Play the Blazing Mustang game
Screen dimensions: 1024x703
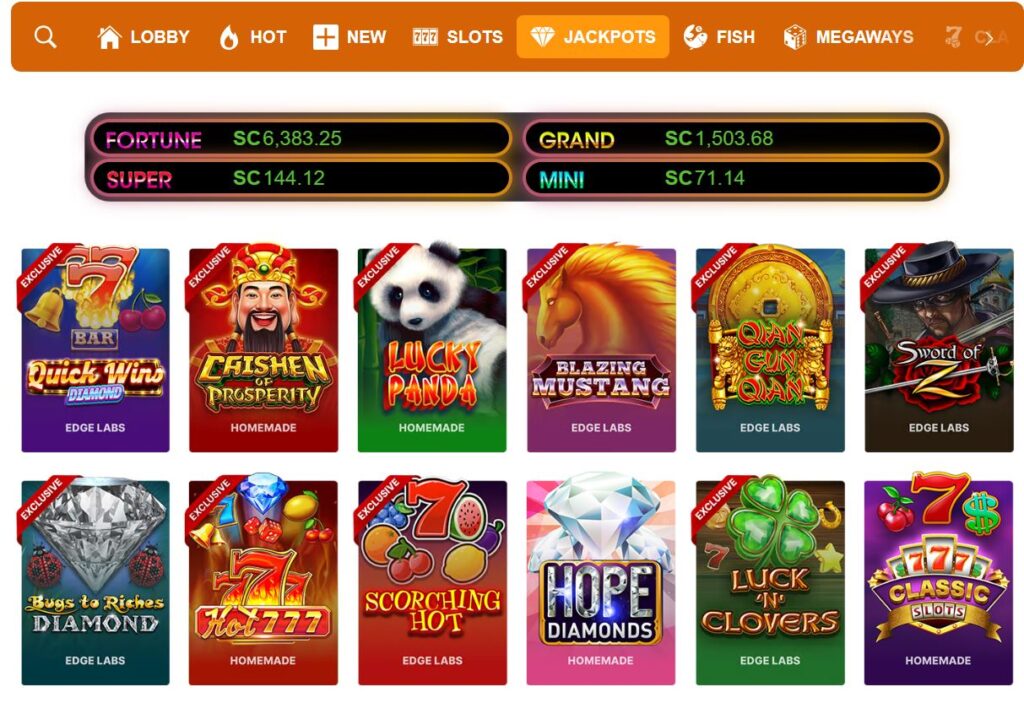tap(601, 350)
